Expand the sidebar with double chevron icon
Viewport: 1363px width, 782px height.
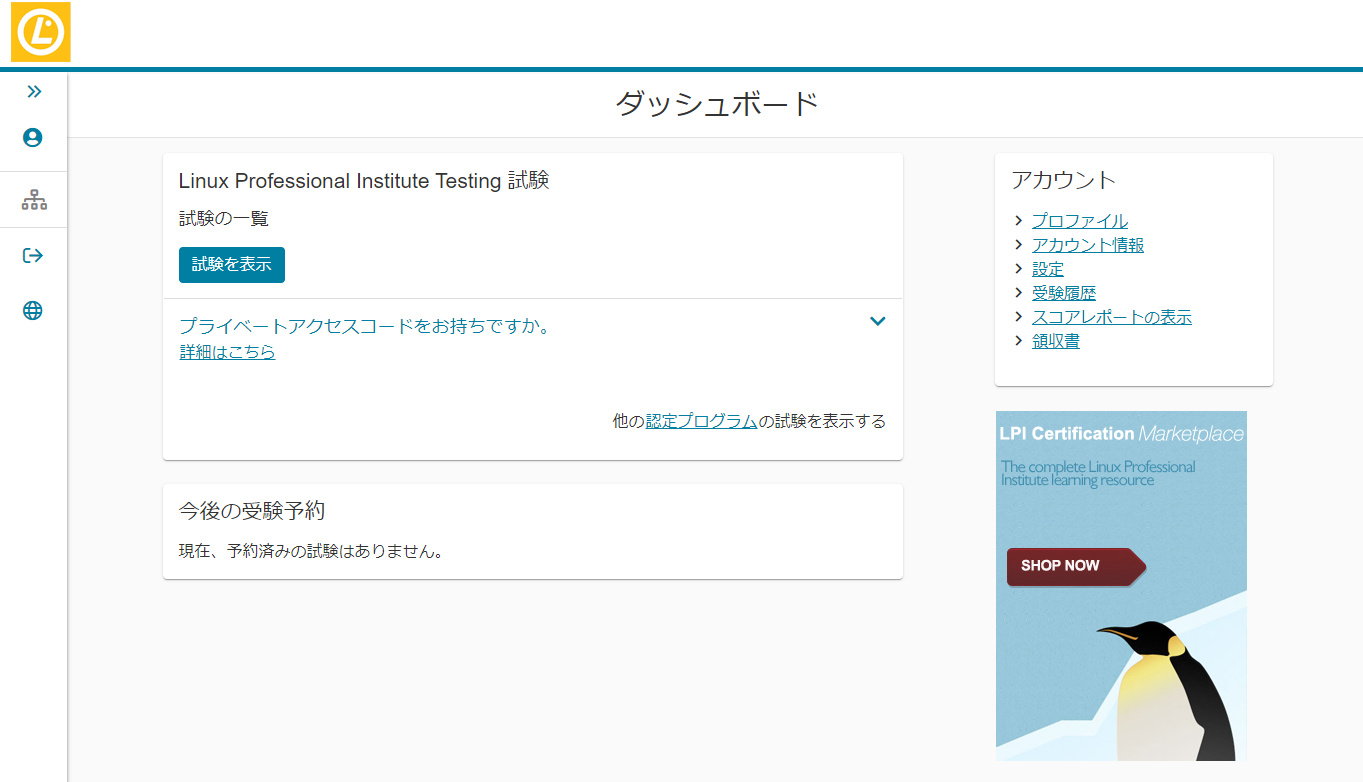[x=34, y=92]
